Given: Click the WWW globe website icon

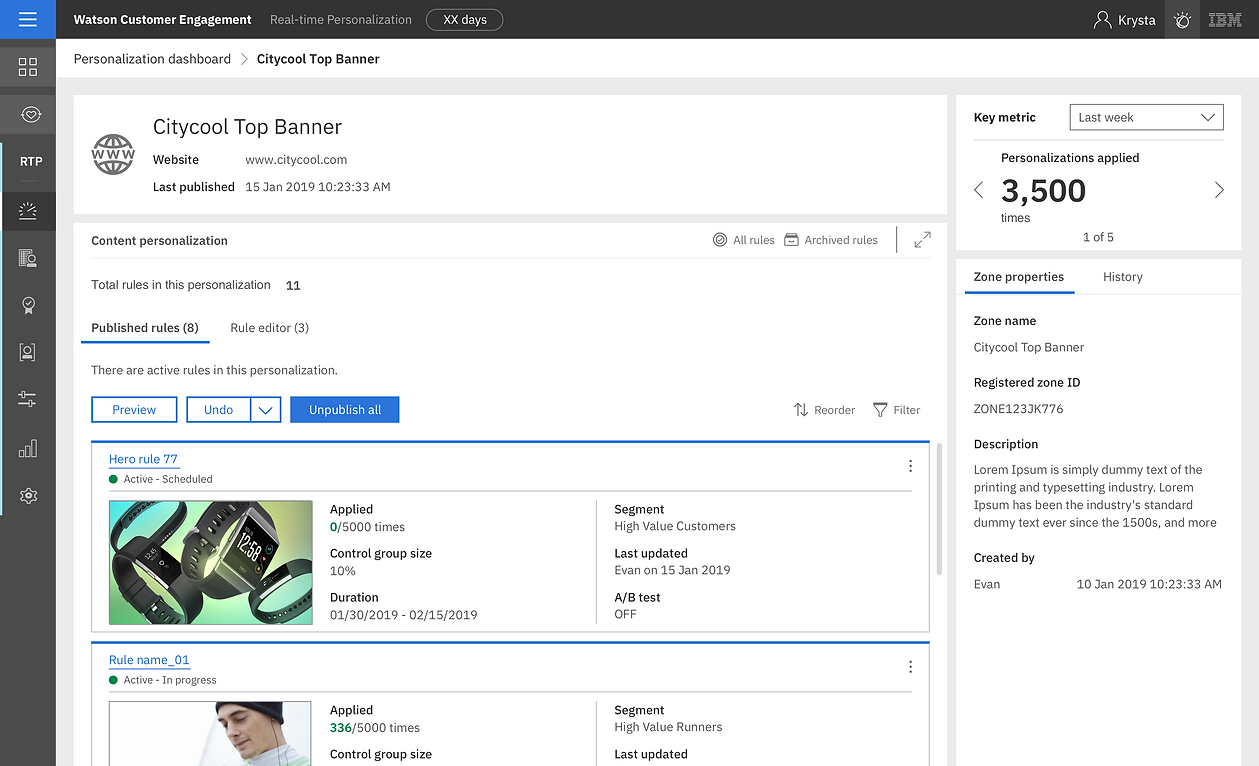Looking at the screenshot, I should point(113,155).
